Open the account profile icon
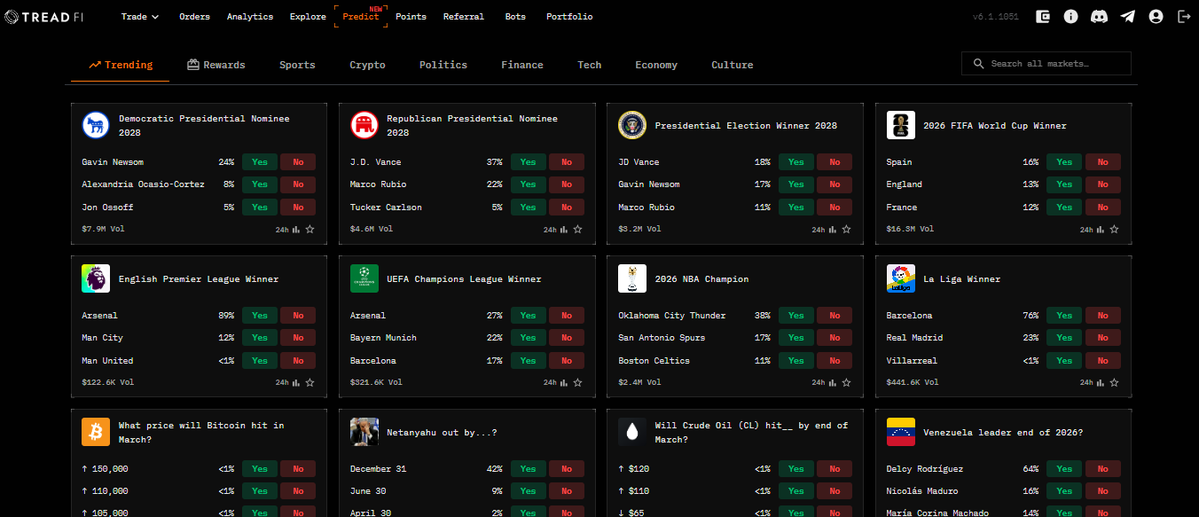1199x517 pixels. pos(1155,16)
